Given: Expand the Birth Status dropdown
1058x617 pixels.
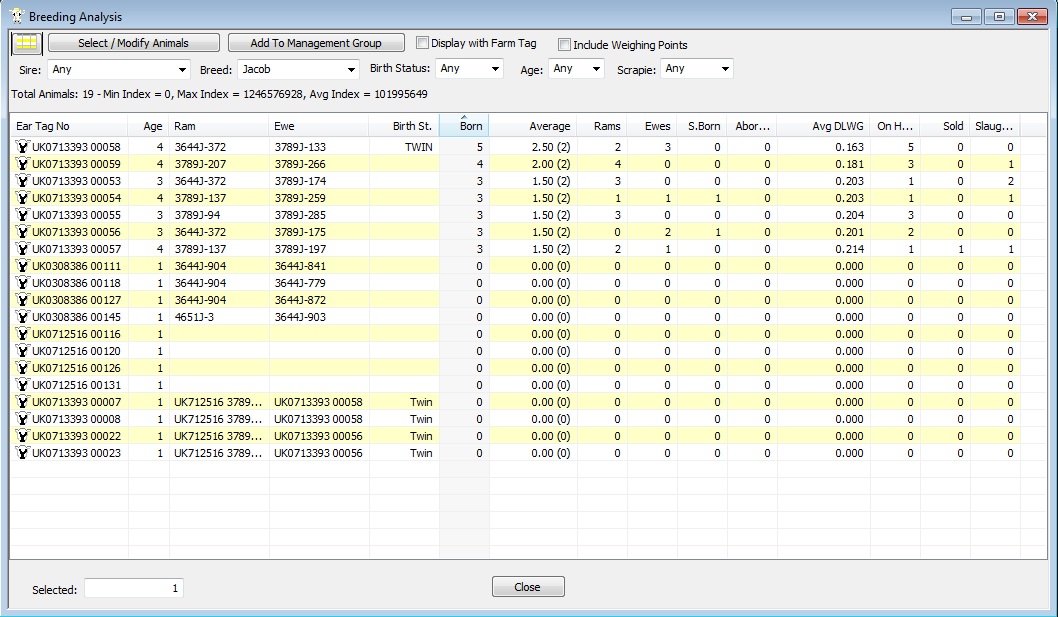Looking at the screenshot, I should click(x=469, y=69).
